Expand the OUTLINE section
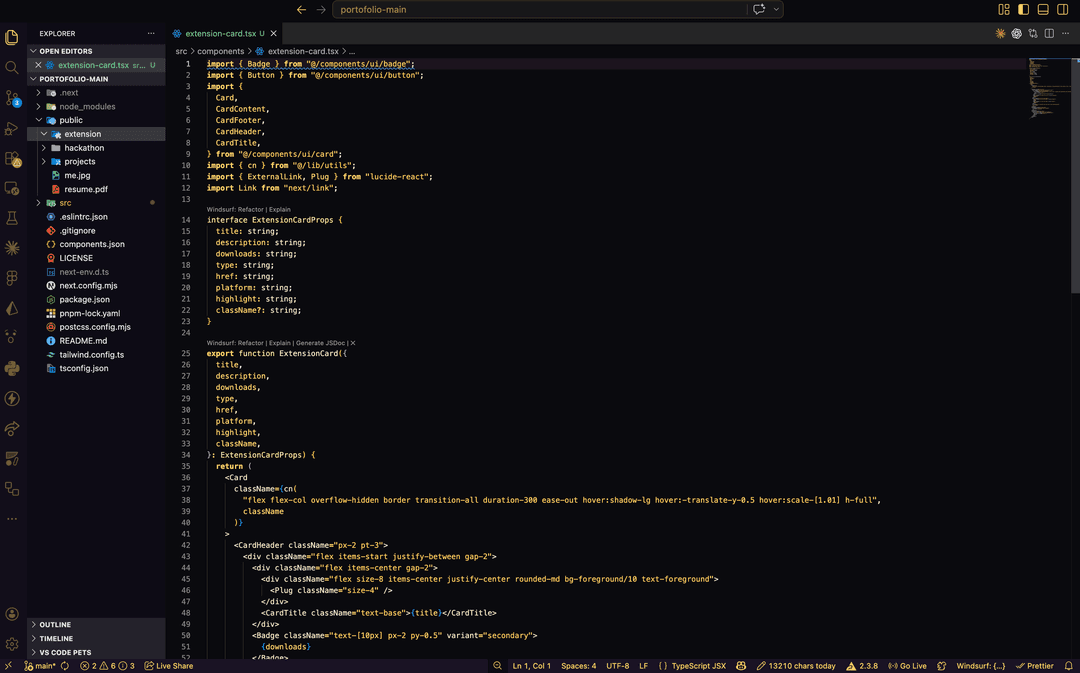1080x673 pixels. pos(55,625)
